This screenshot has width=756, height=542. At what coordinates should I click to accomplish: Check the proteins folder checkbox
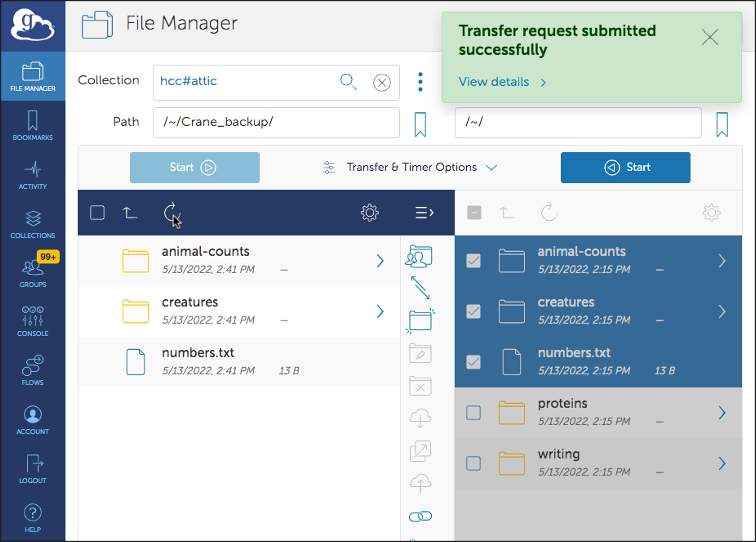click(x=474, y=413)
